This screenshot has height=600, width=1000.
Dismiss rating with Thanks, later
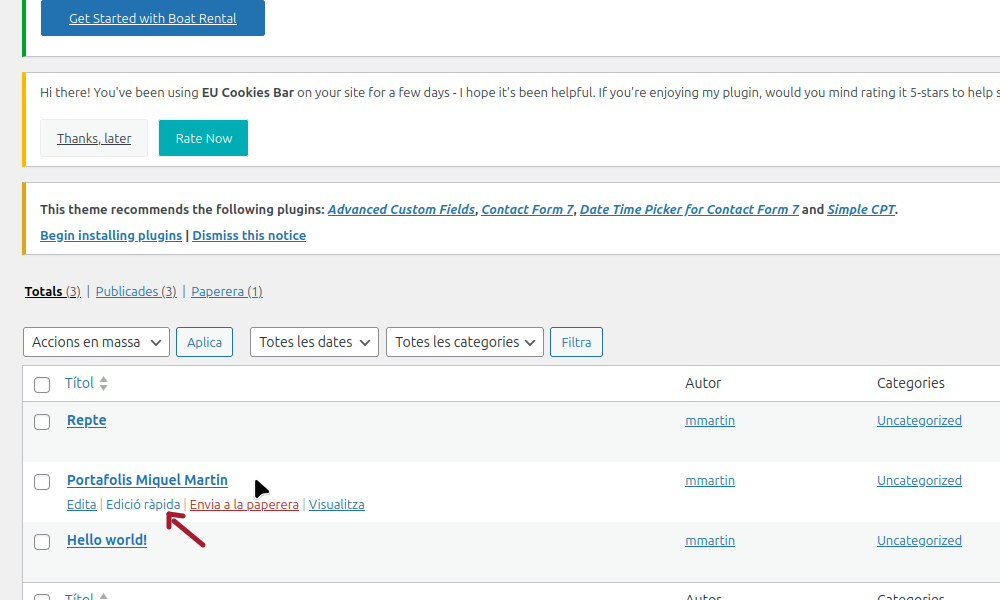tap(94, 138)
